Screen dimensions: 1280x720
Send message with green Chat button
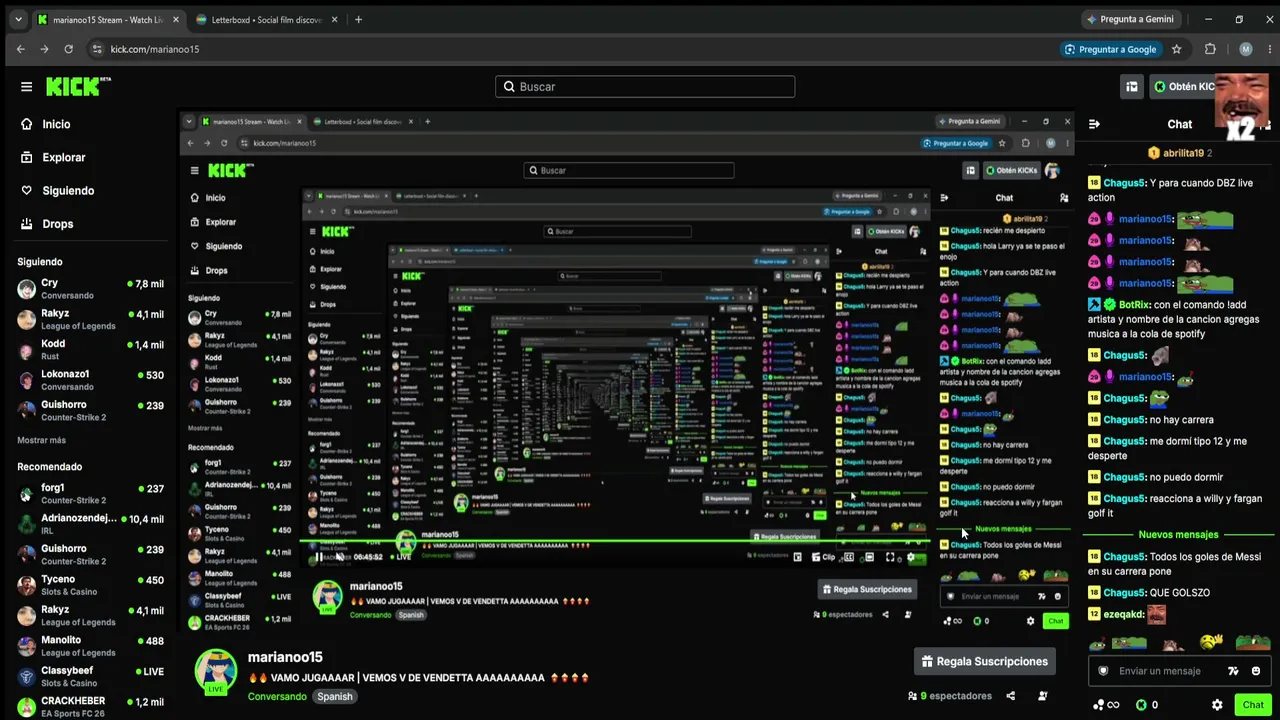pos(1253,705)
